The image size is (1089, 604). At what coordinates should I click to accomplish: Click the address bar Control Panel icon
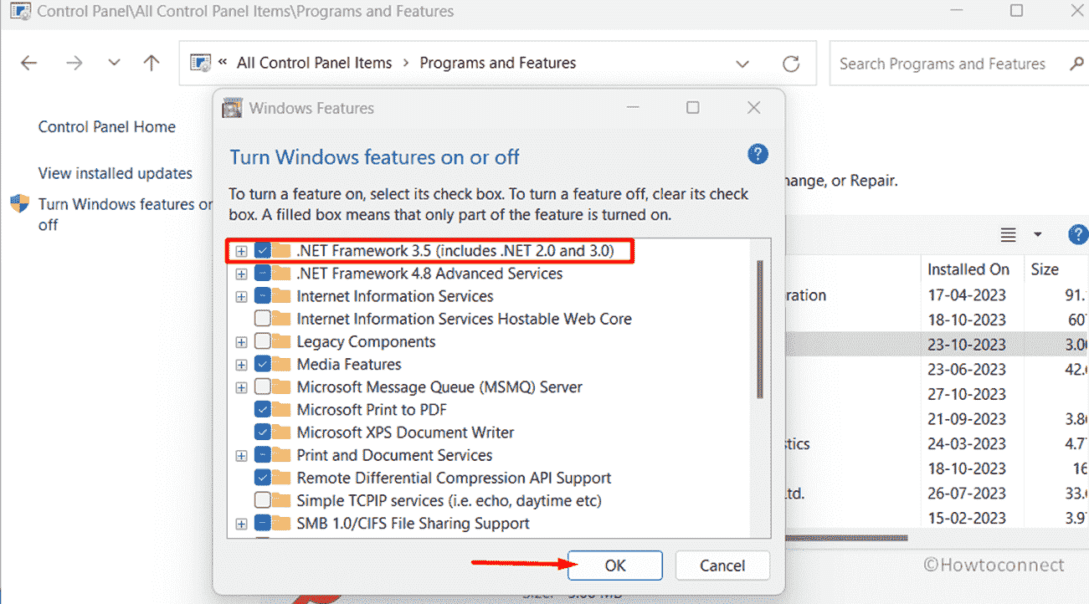click(200, 62)
